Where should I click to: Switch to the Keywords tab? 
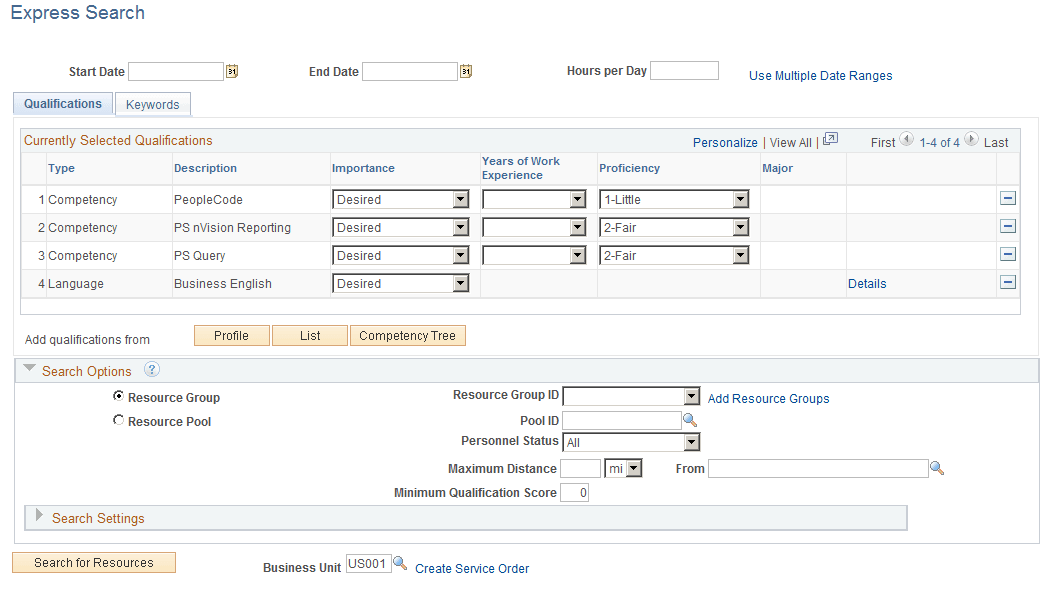click(x=152, y=103)
